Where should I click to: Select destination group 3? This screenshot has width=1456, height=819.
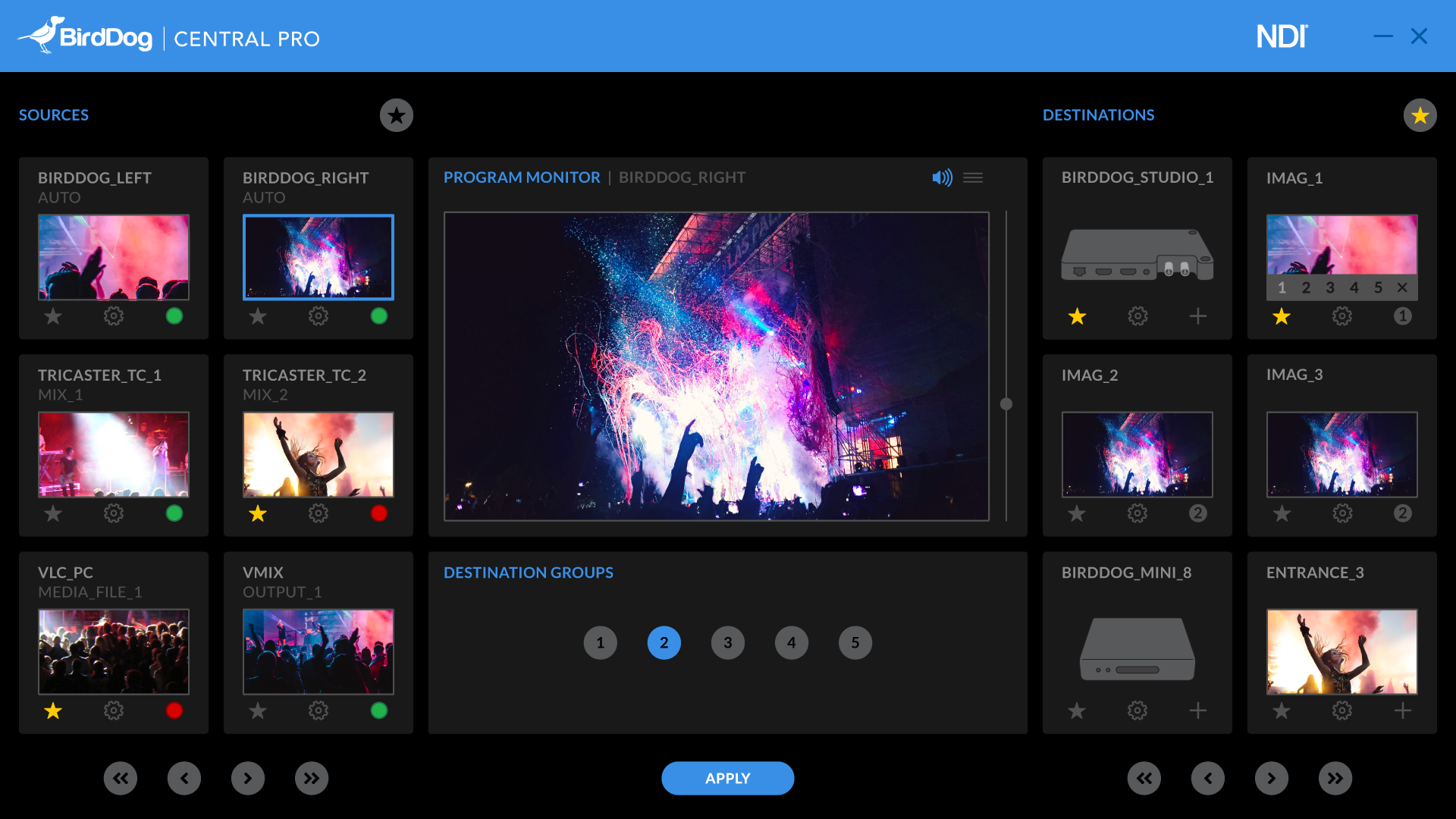pos(728,643)
